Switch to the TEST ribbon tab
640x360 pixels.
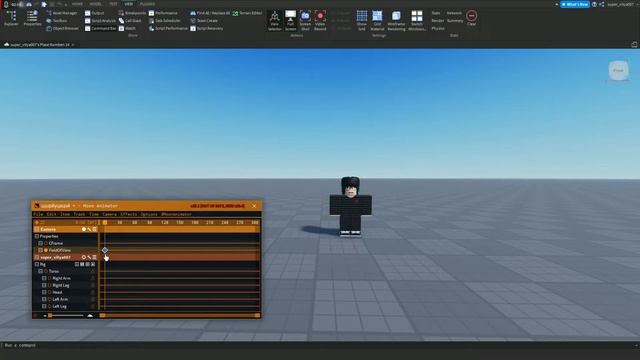tap(113, 4)
